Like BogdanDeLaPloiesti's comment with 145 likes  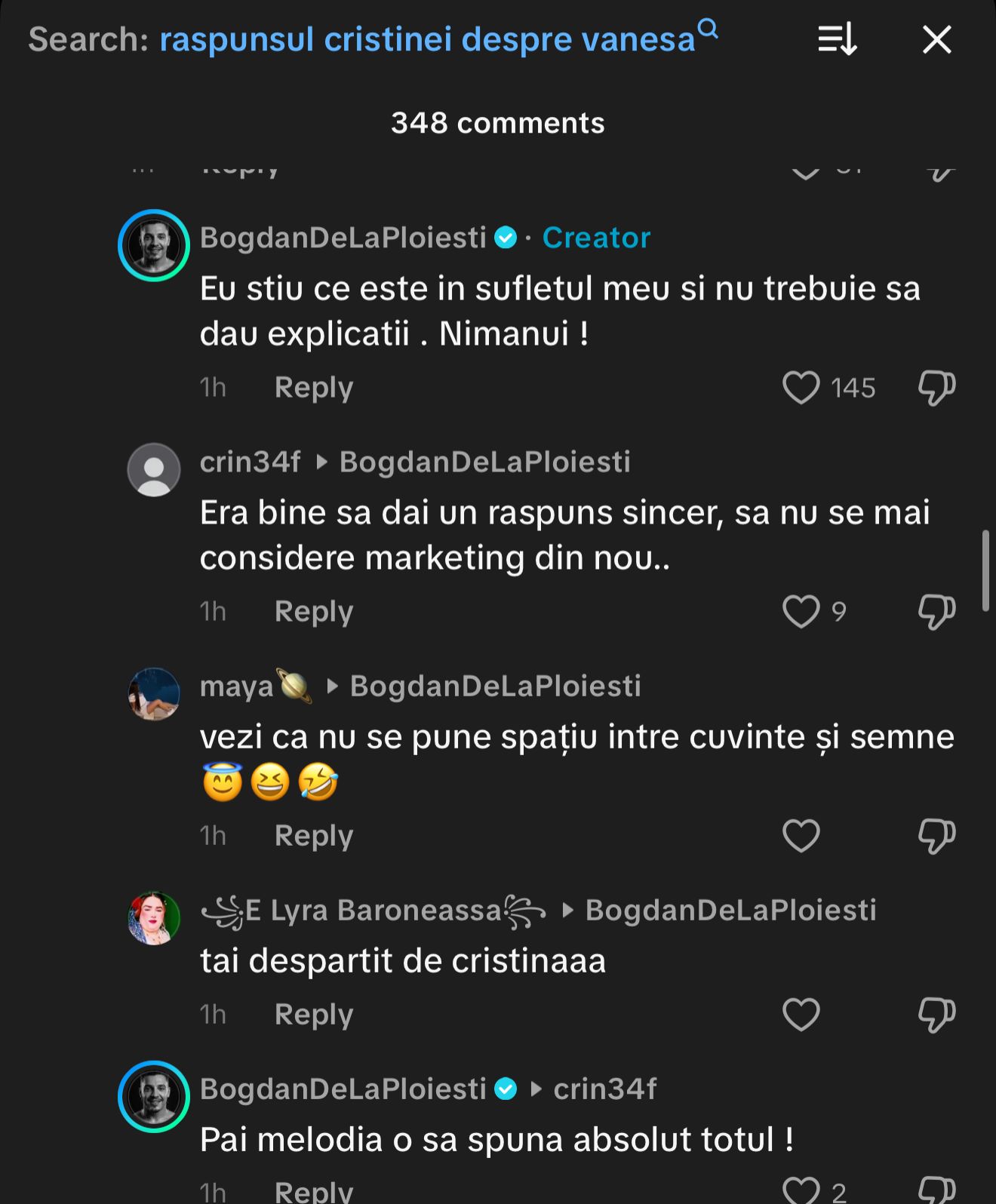801,388
